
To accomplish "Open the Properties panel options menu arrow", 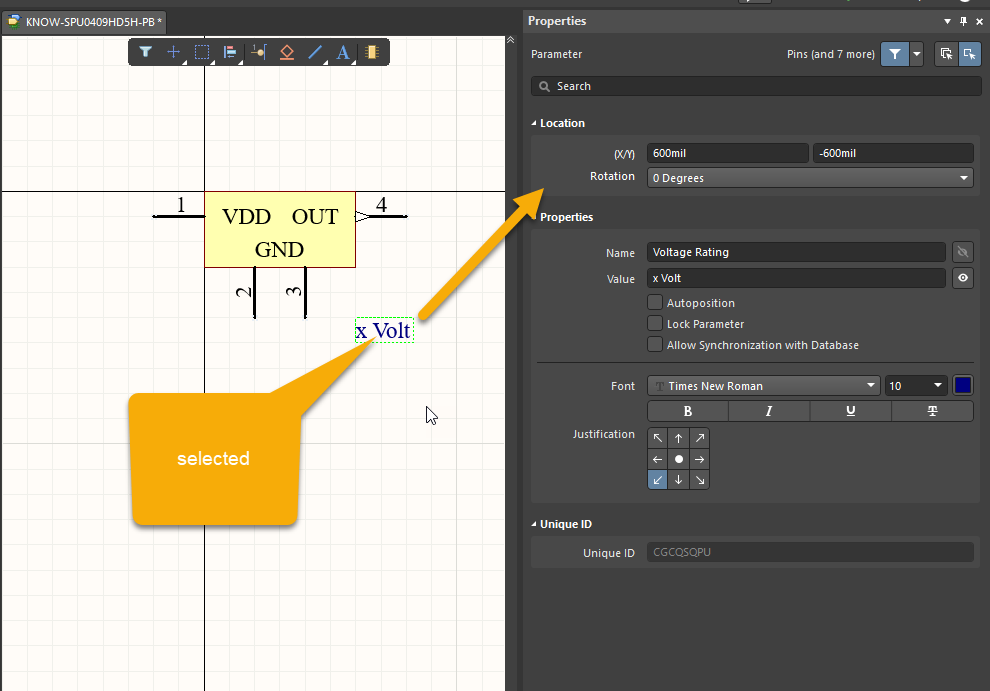I will coord(947,21).
